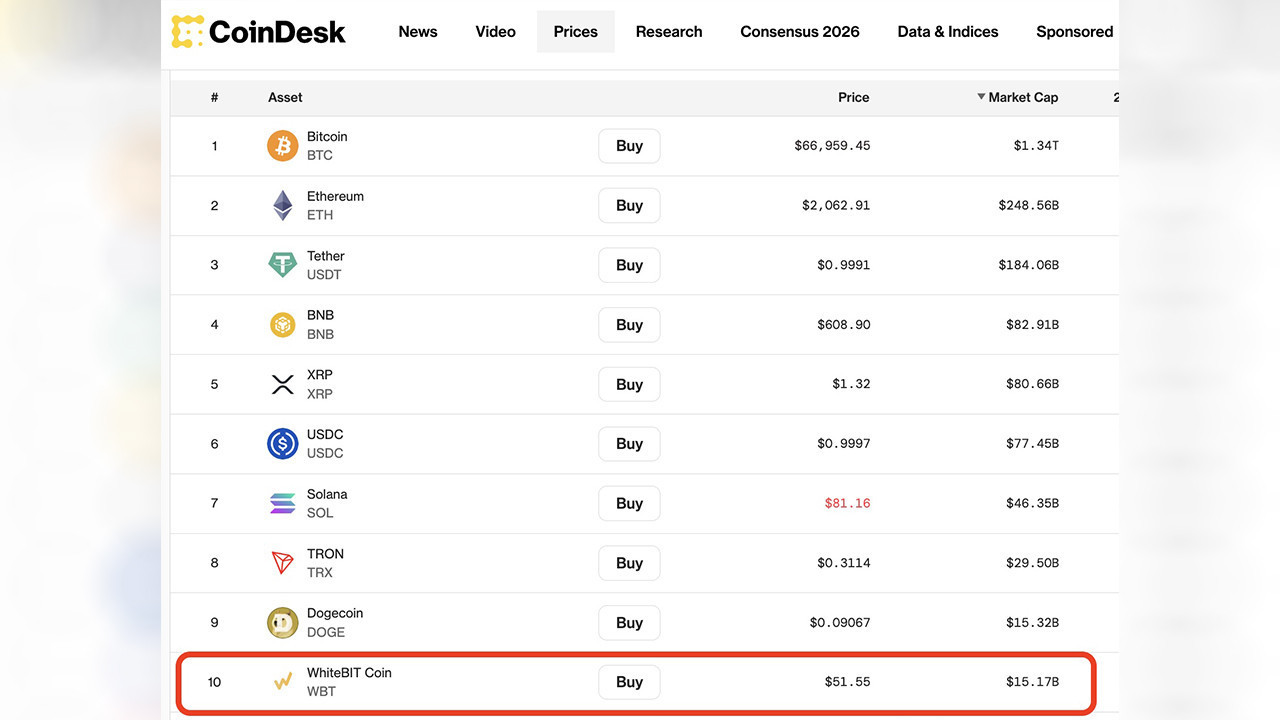Switch to the News section
Screen dimensions: 1280x720
tap(417, 31)
